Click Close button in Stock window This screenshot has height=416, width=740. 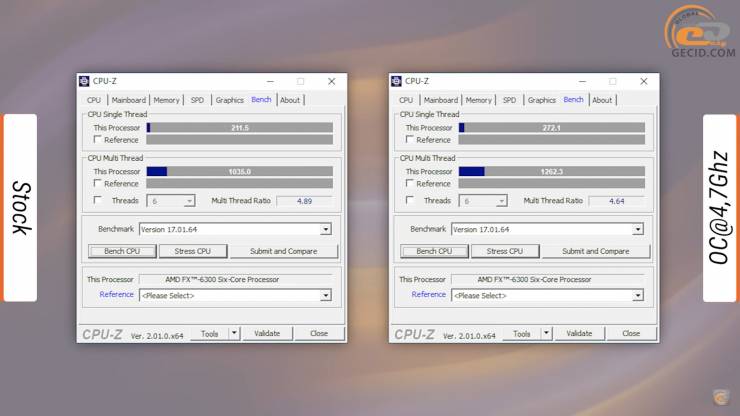pyautogui.click(x=319, y=333)
